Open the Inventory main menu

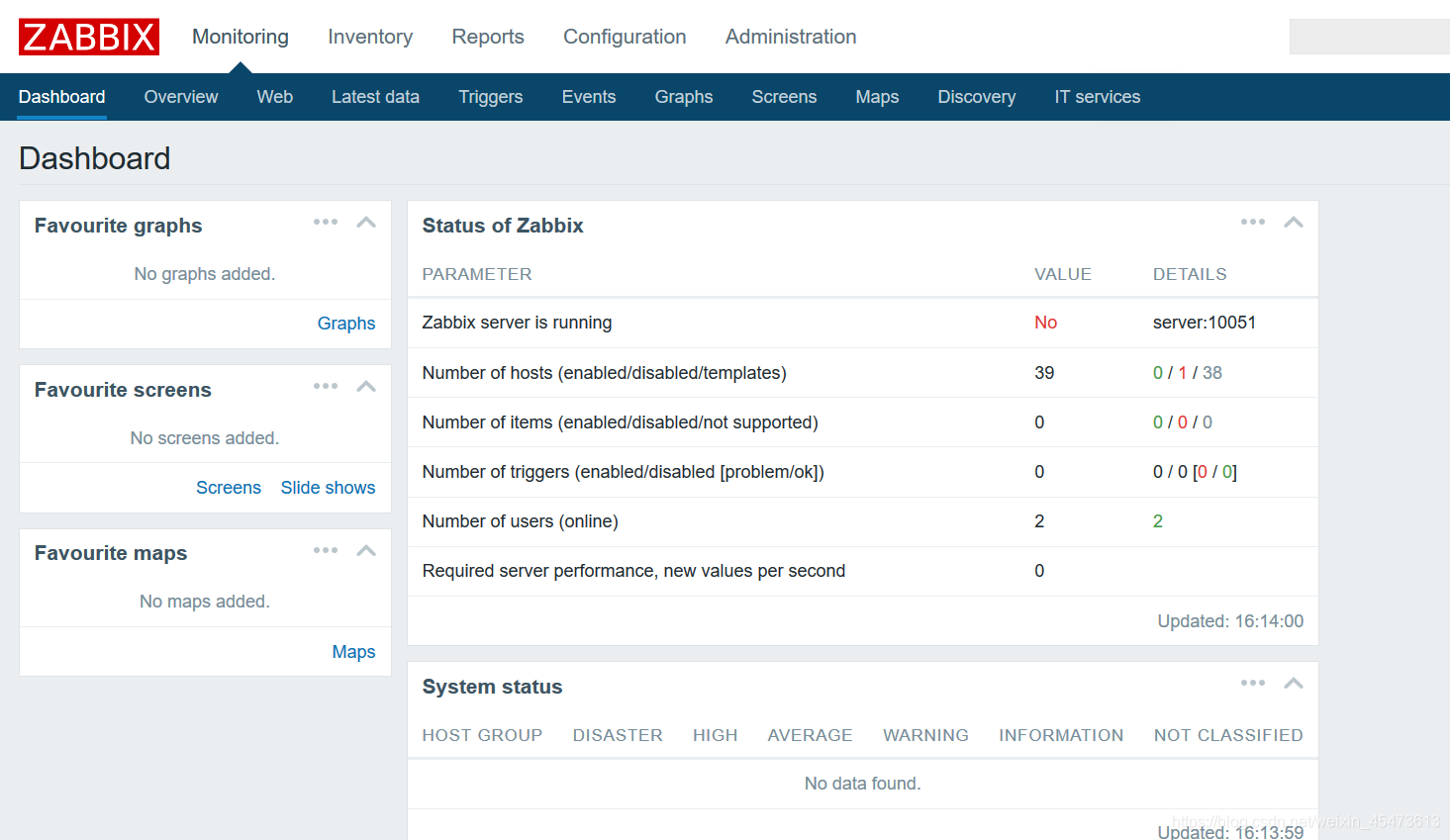coord(370,37)
